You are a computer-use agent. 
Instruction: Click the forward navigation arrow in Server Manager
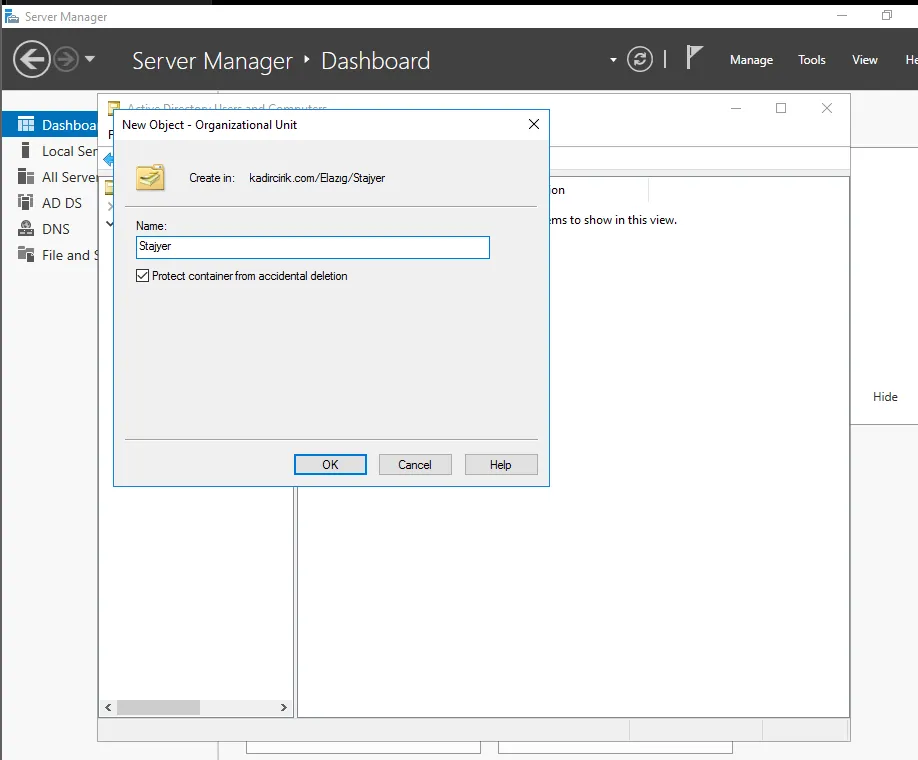66,59
